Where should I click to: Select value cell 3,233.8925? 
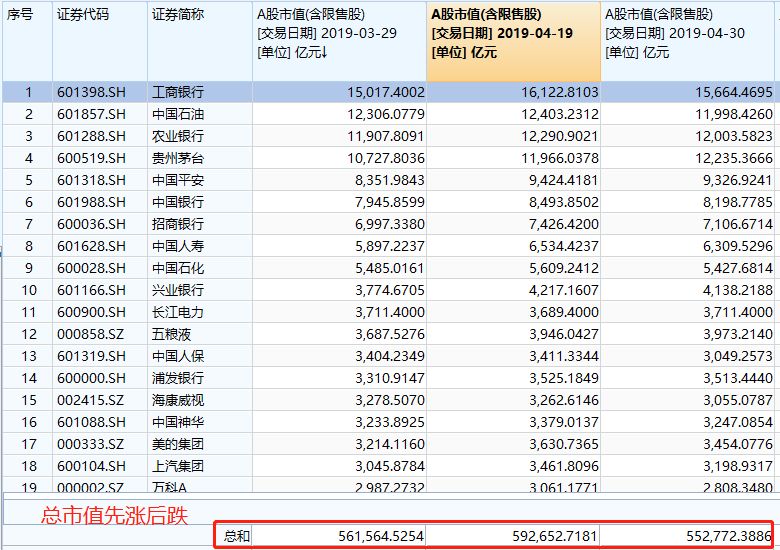tap(339, 422)
